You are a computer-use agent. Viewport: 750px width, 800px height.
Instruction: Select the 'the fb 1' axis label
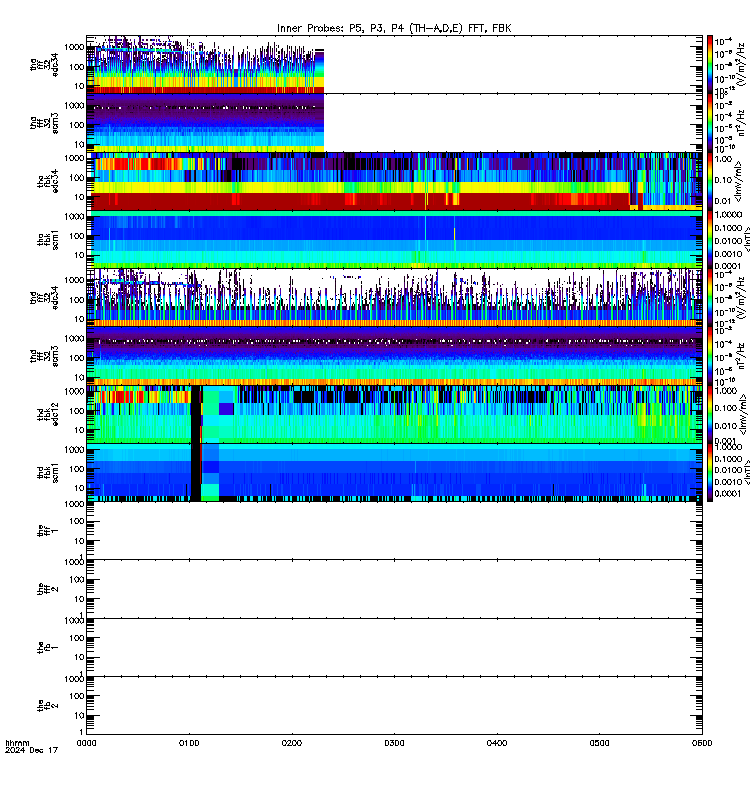pyautogui.click(x=48, y=648)
